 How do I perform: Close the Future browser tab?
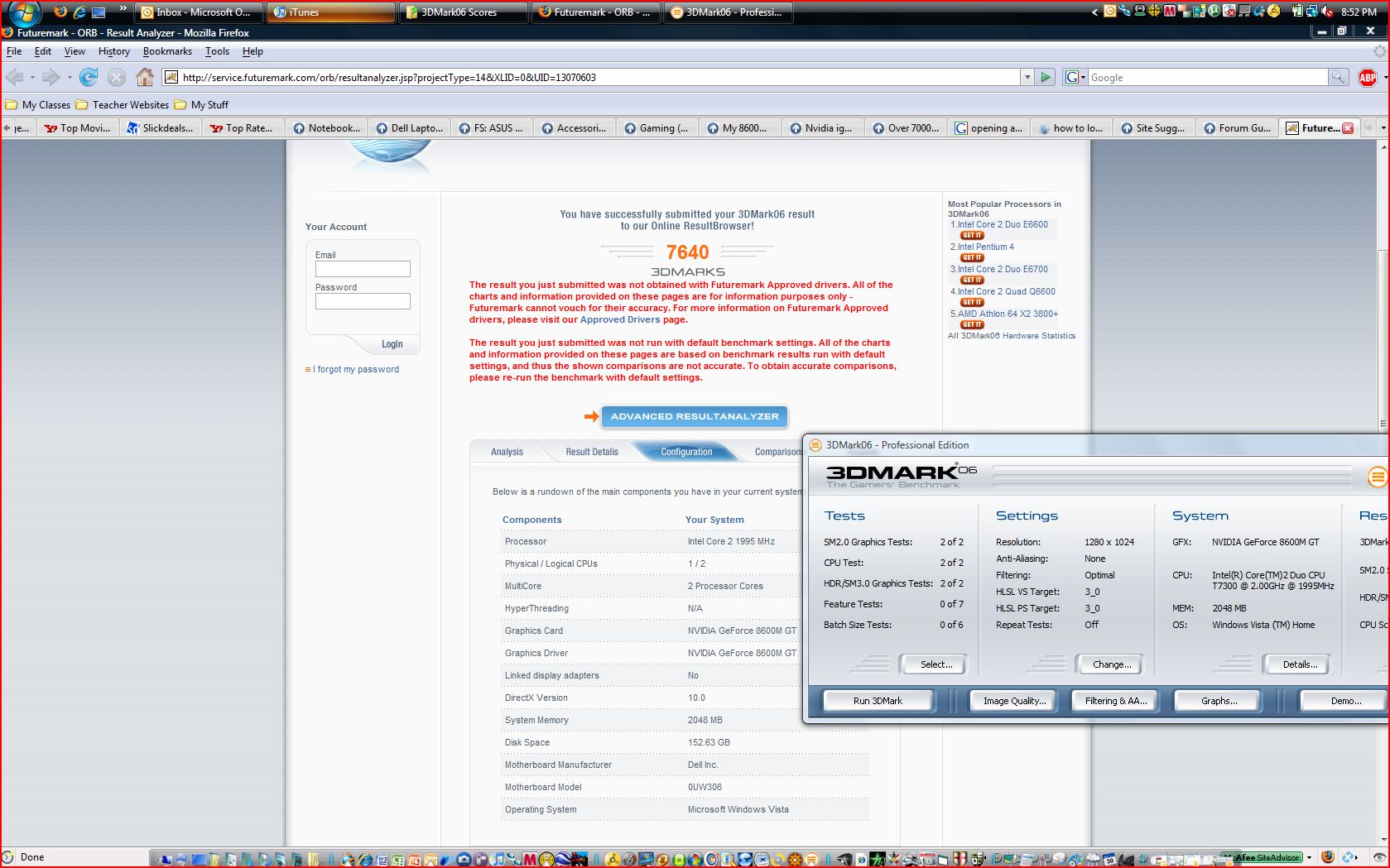1348,127
